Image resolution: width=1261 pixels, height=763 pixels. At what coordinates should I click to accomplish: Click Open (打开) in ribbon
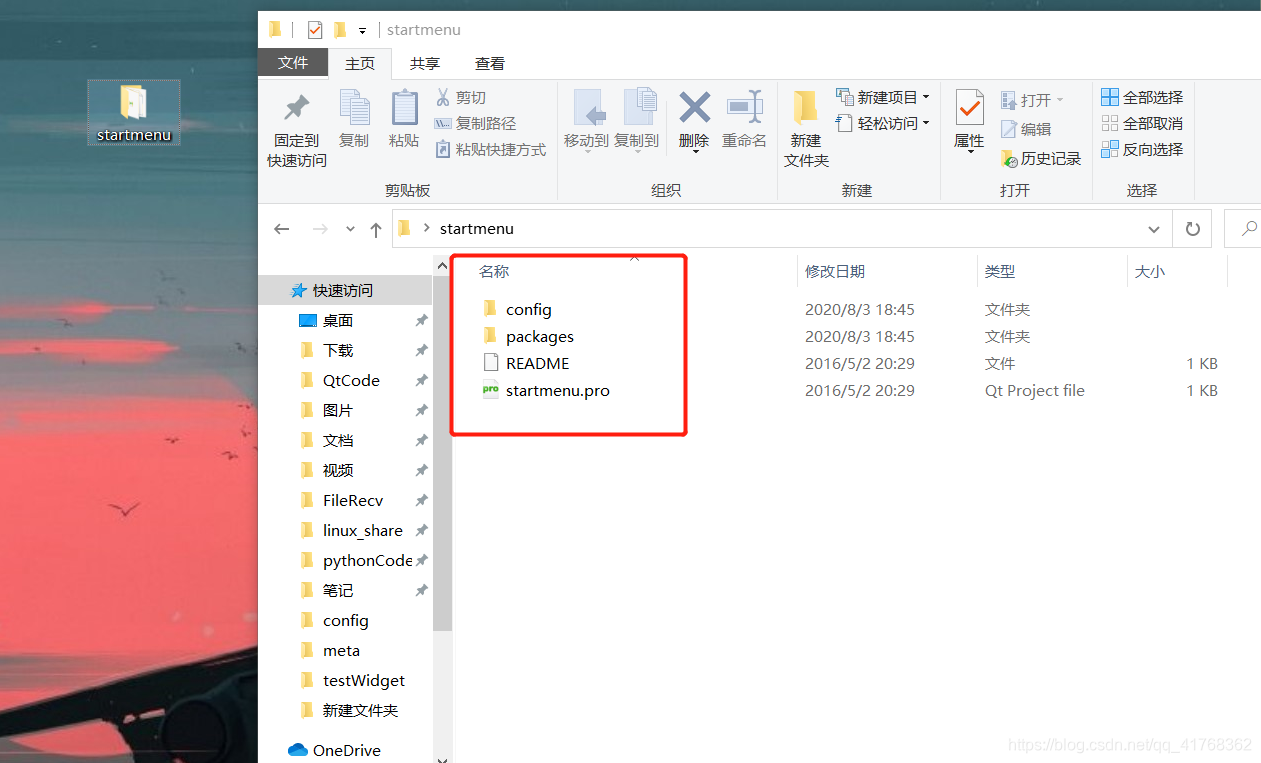coord(1033,100)
